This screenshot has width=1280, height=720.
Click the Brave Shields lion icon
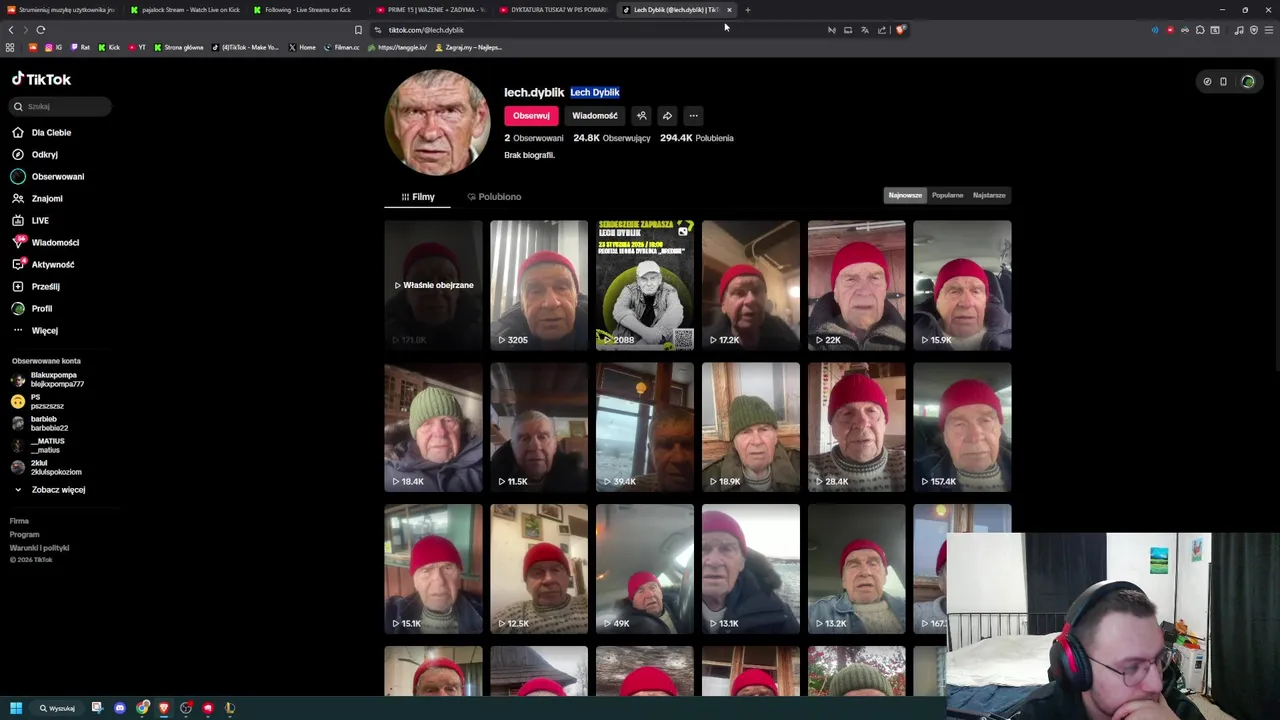[x=900, y=30]
